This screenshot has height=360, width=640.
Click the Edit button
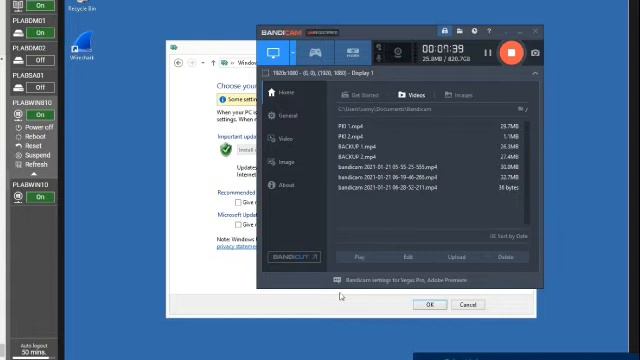[x=408, y=257]
